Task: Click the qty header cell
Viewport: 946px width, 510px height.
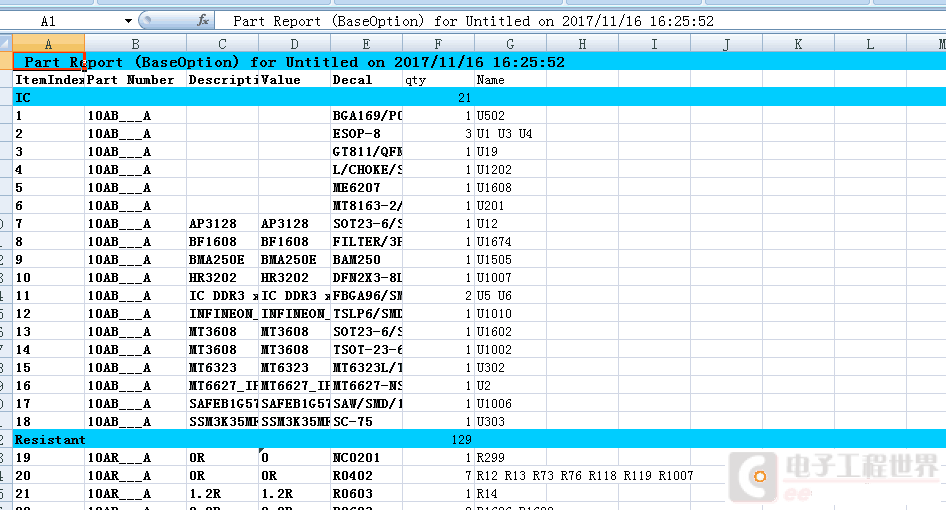Action: [439, 80]
